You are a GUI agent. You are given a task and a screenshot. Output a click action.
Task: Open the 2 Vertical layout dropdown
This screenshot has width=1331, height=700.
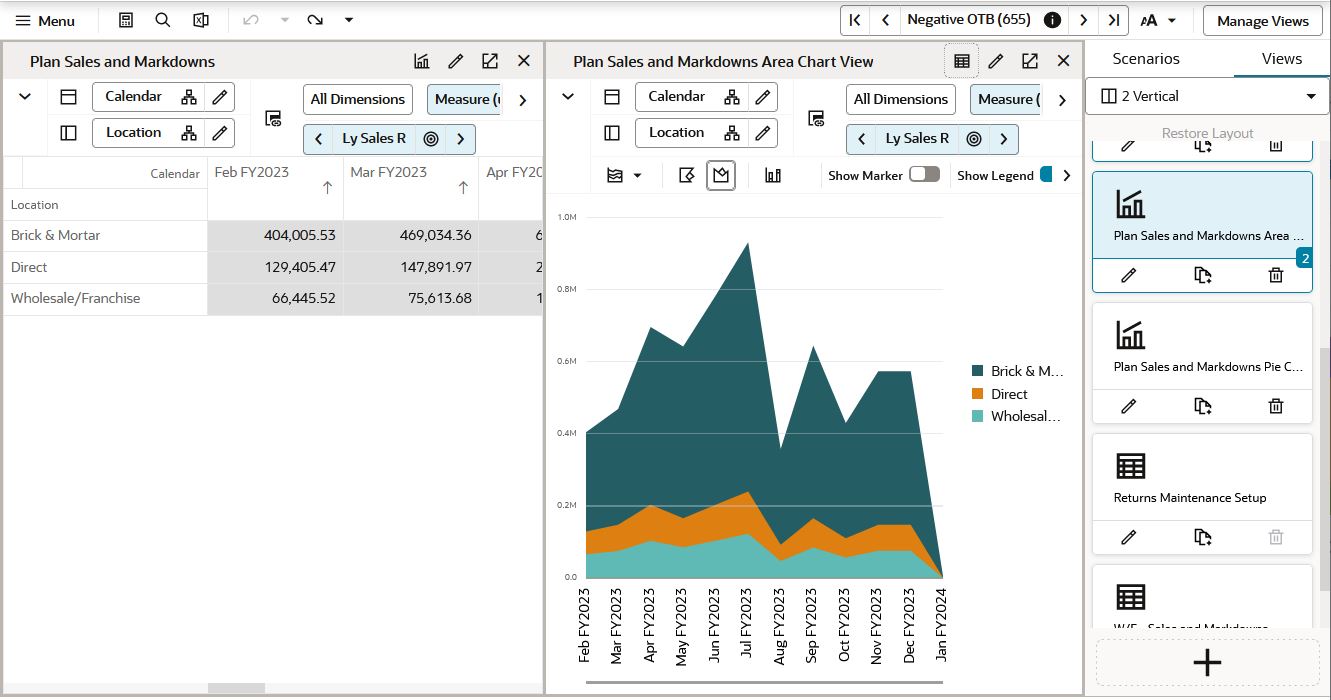coord(1207,97)
